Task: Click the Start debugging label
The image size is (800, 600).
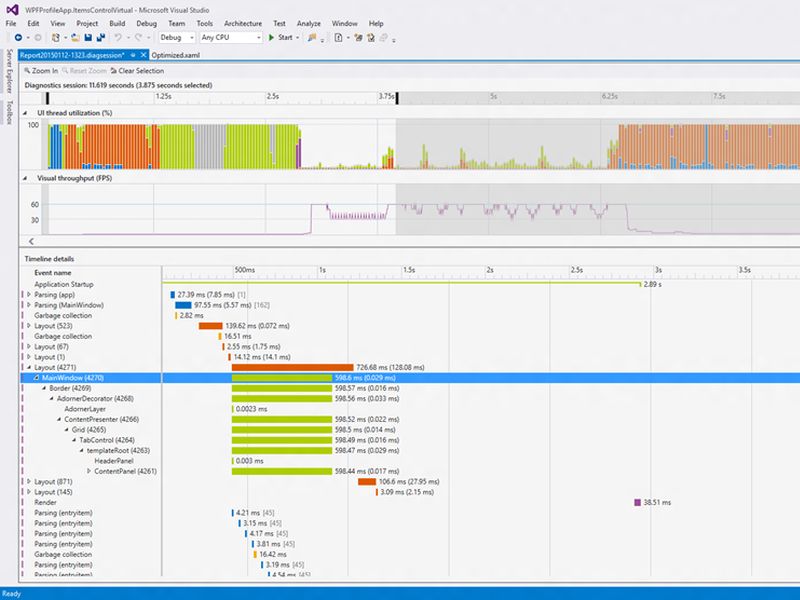Action: click(x=285, y=37)
